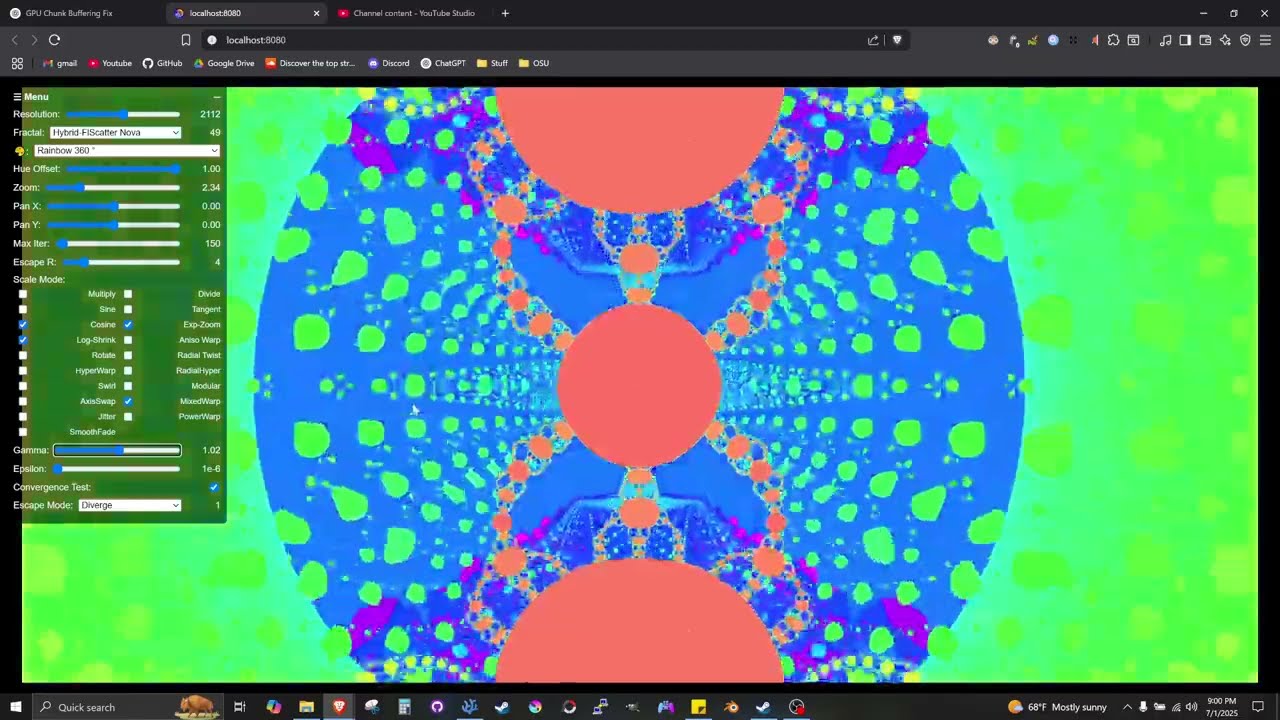Open the browser Extensions puzzle icon
Viewport: 1280px width, 720px height.
(1112, 40)
